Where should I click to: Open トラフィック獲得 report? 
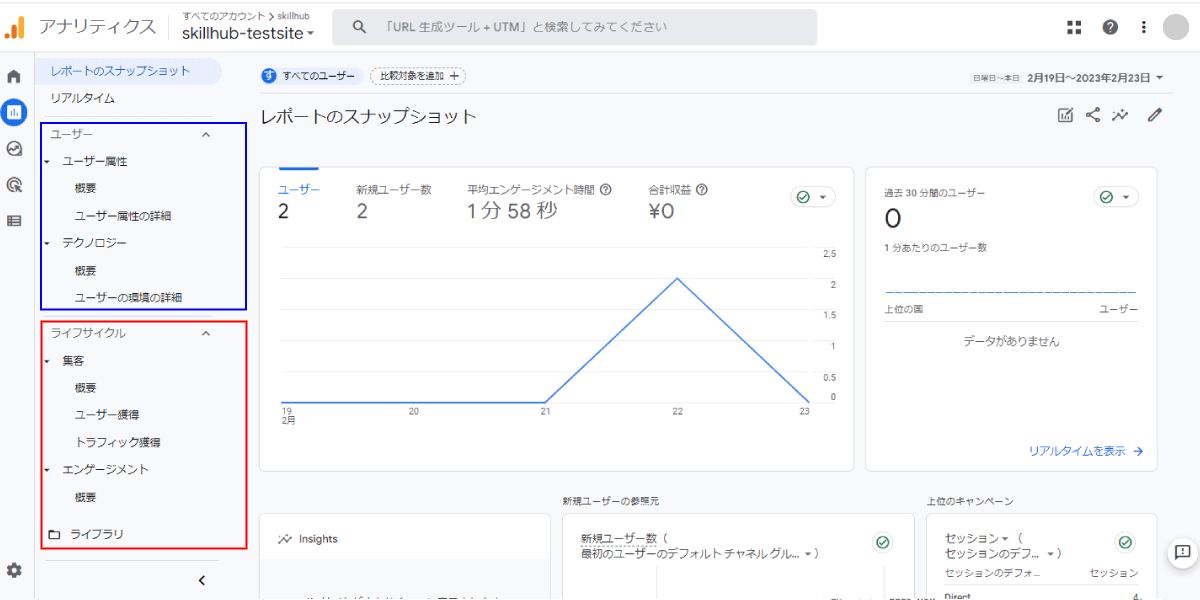point(118,442)
